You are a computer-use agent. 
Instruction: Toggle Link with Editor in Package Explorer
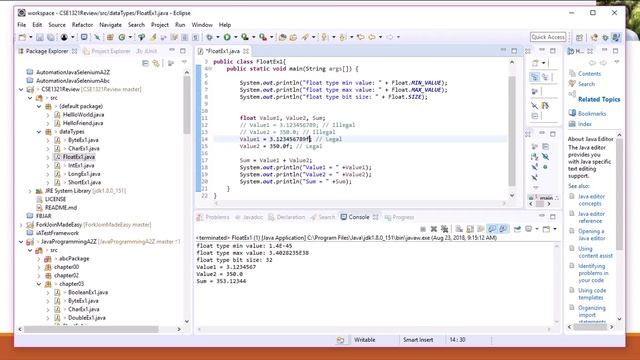156,63
